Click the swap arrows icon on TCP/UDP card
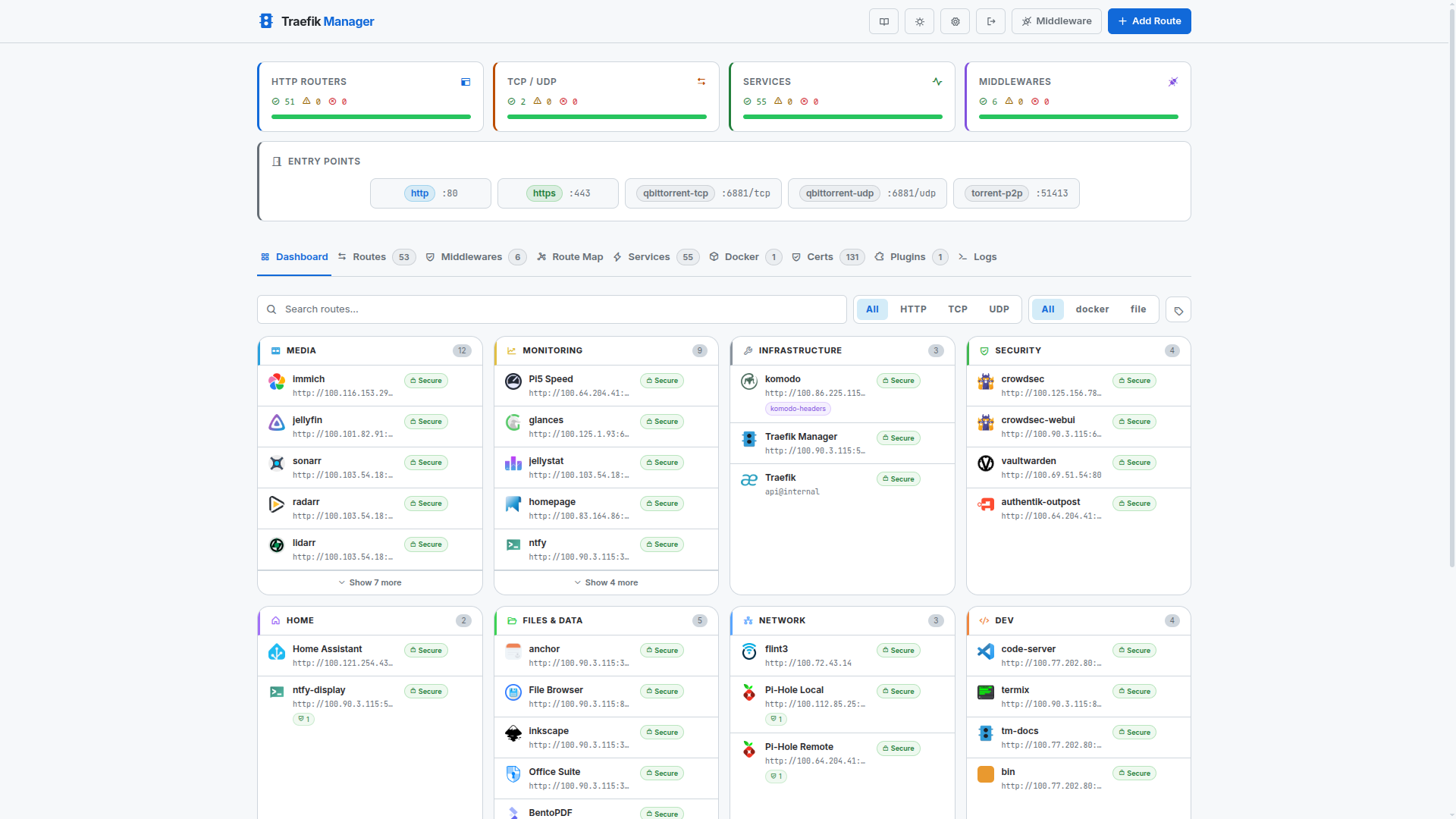The width and height of the screenshot is (1456, 819). pos(701,82)
